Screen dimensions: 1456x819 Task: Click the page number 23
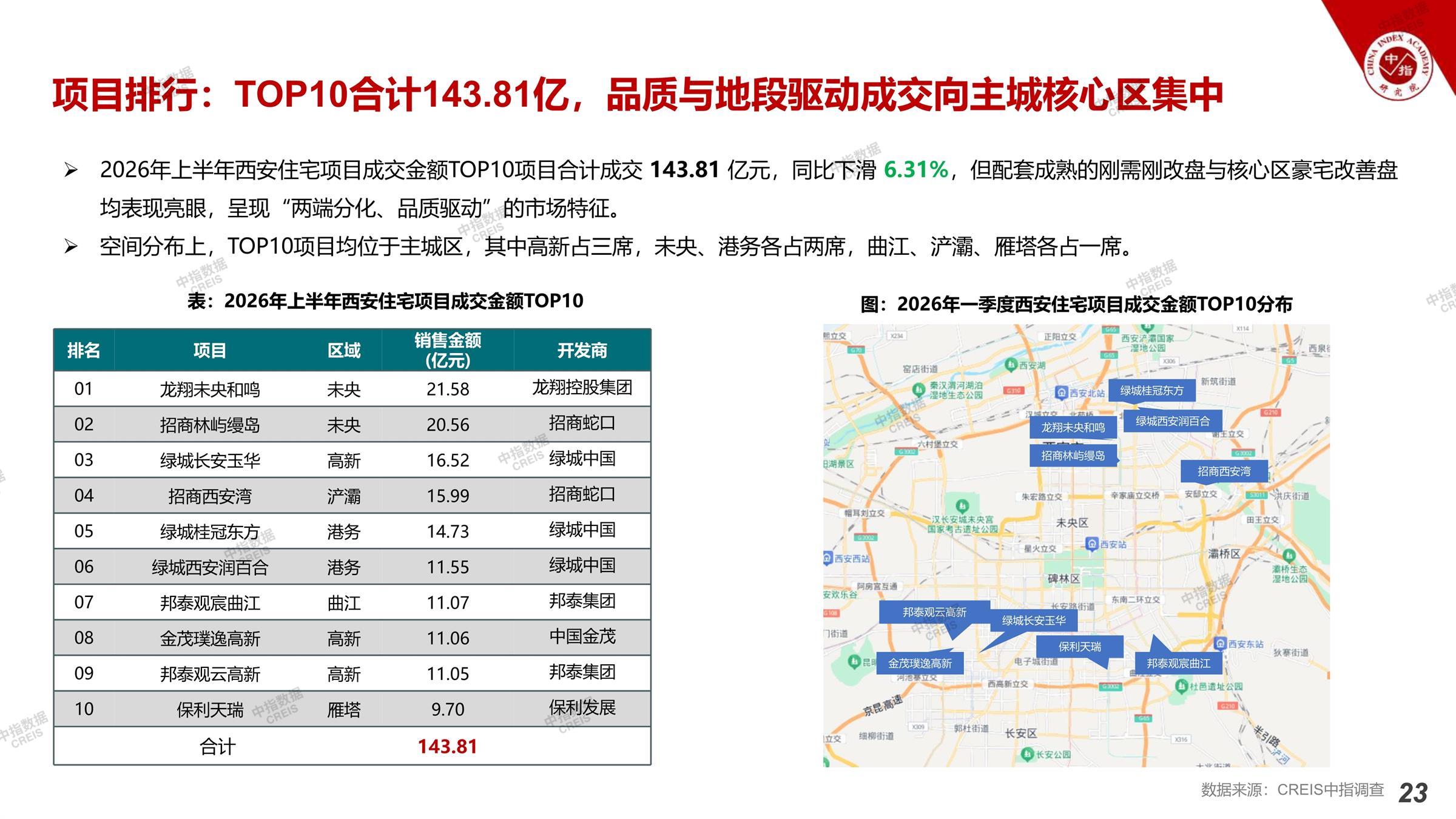[1413, 792]
